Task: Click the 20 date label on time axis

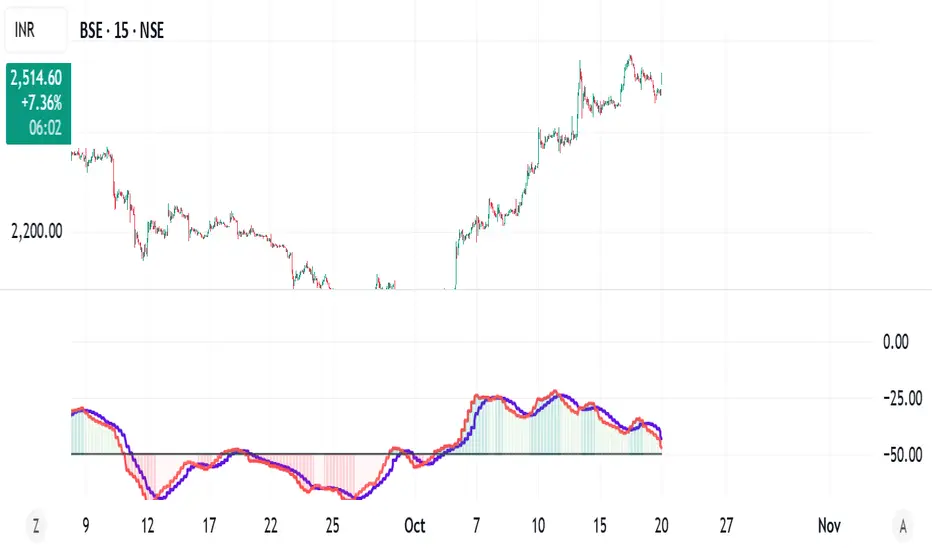Action: pos(662,525)
